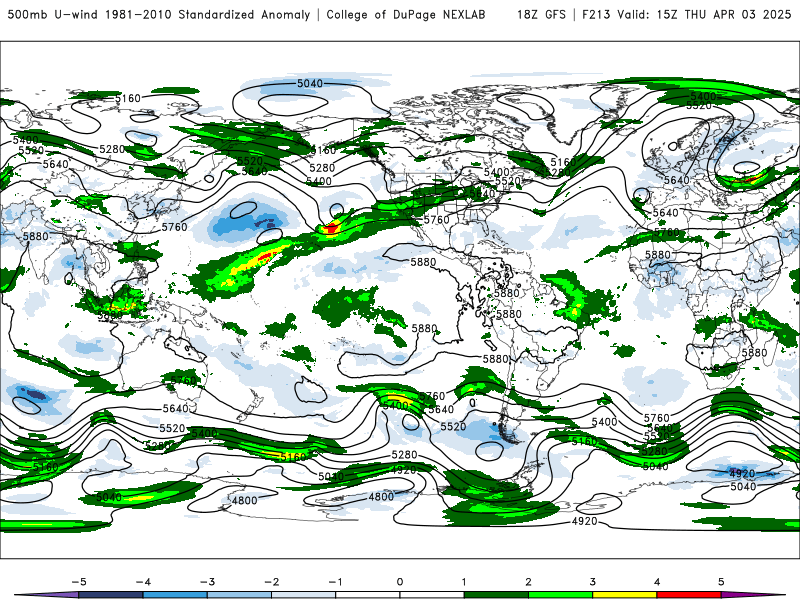Click the "F213" forecast hour text
Screen dimensions: 800x600
click(596, 14)
